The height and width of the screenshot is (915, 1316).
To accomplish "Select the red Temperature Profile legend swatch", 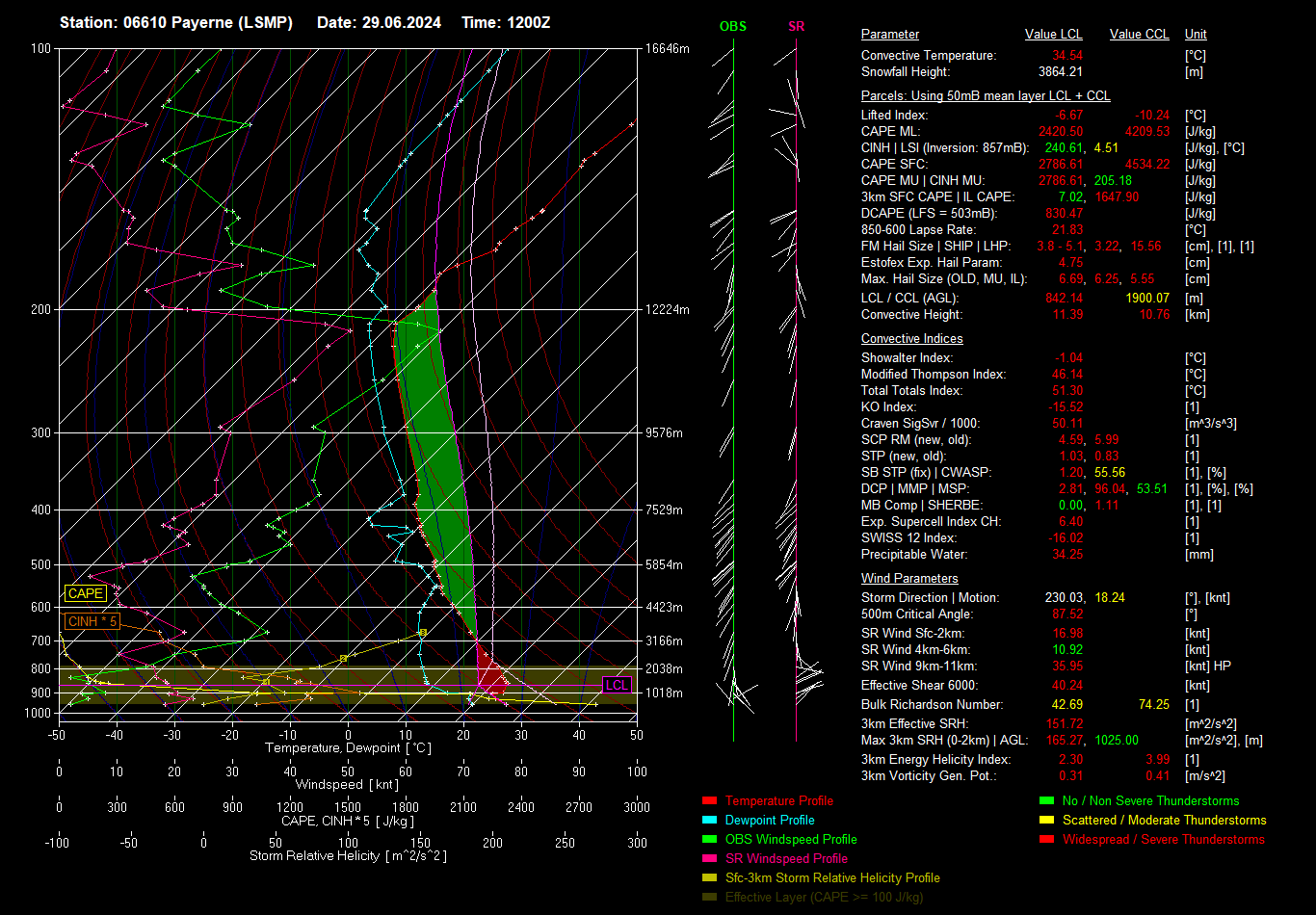I will 710,800.
